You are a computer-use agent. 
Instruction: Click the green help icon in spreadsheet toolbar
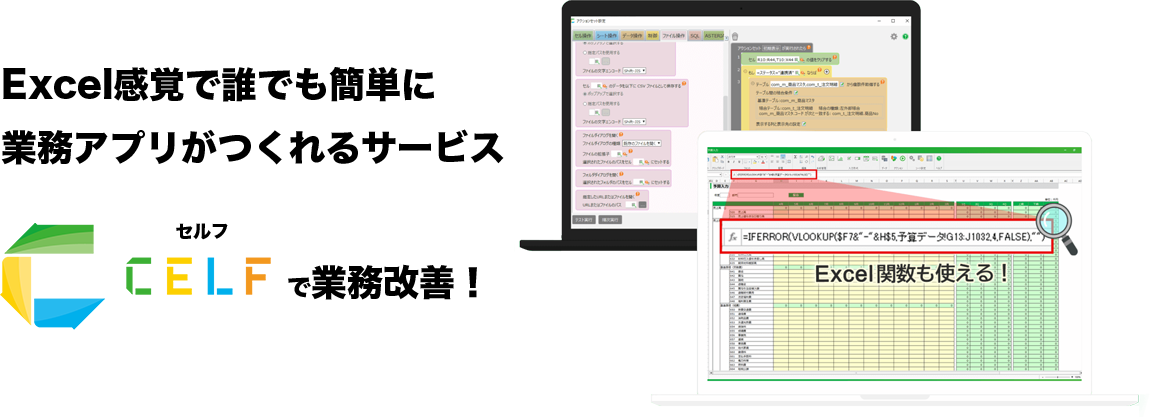pyautogui.click(x=939, y=158)
